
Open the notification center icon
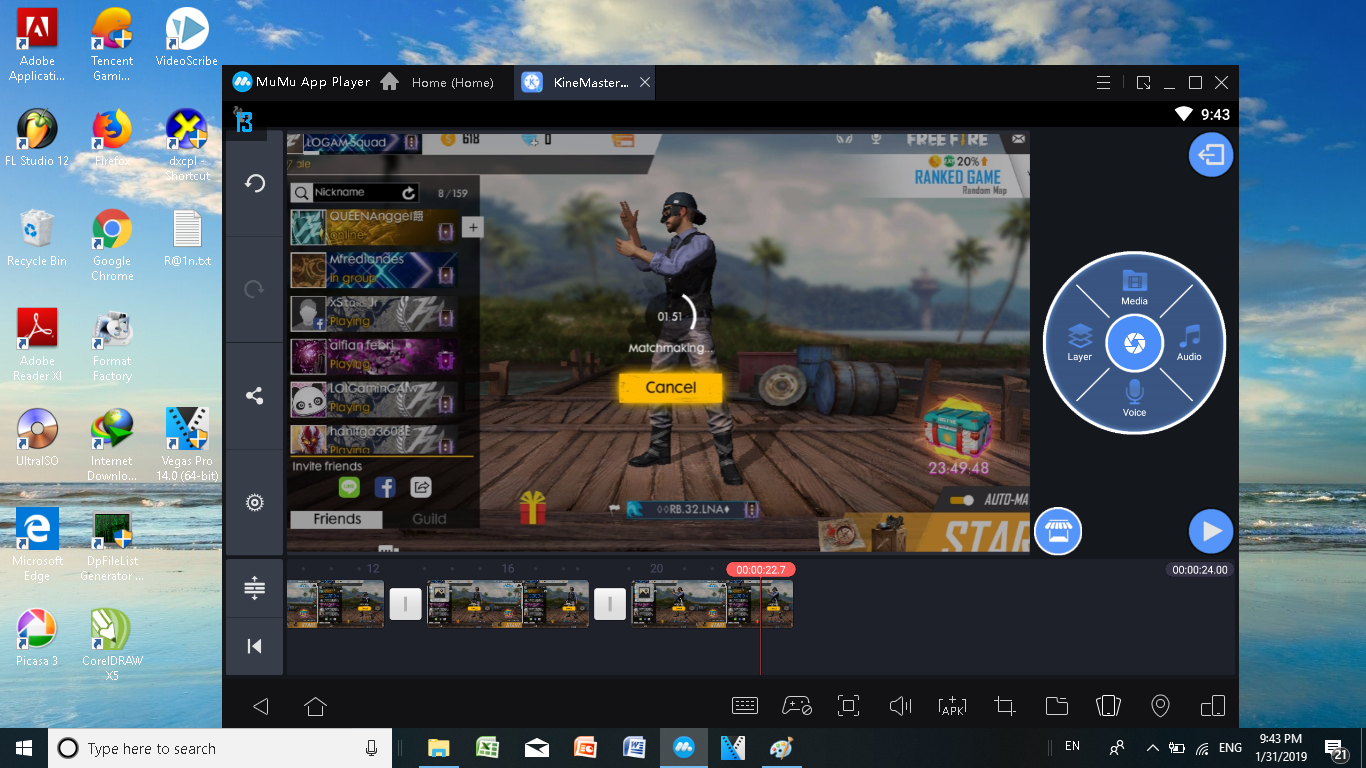[x=1336, y=747]
